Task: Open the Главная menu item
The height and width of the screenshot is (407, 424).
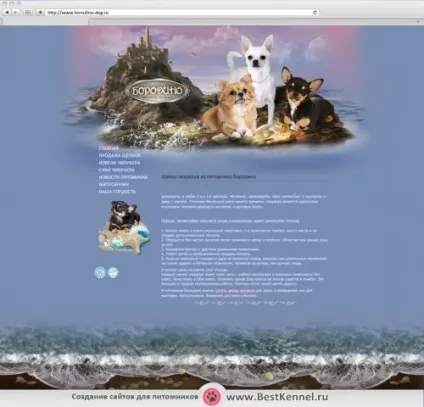Action: click(109, 148)
